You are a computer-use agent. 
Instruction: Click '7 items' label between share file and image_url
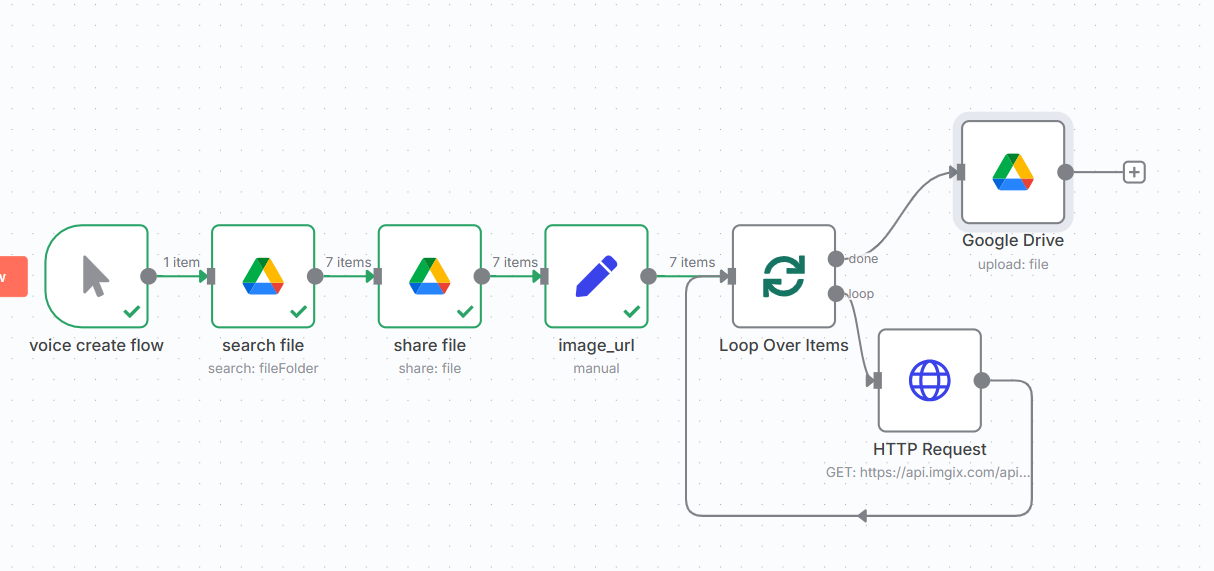pos(515,262)
